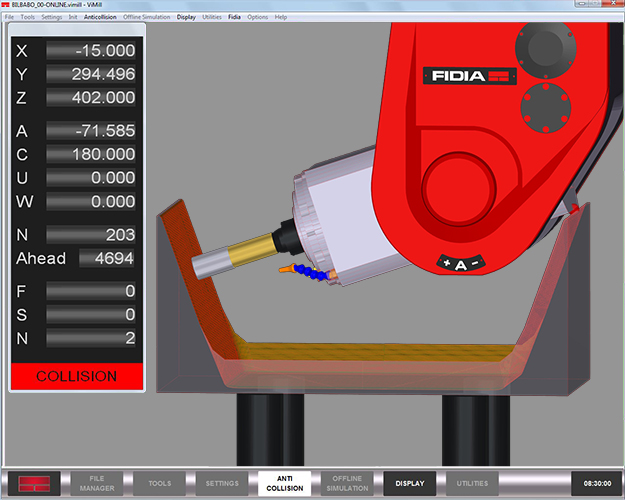The width and height of the screenshot is (625, 500).
Task: Open the Utilities bottom button
Action: 472,483
